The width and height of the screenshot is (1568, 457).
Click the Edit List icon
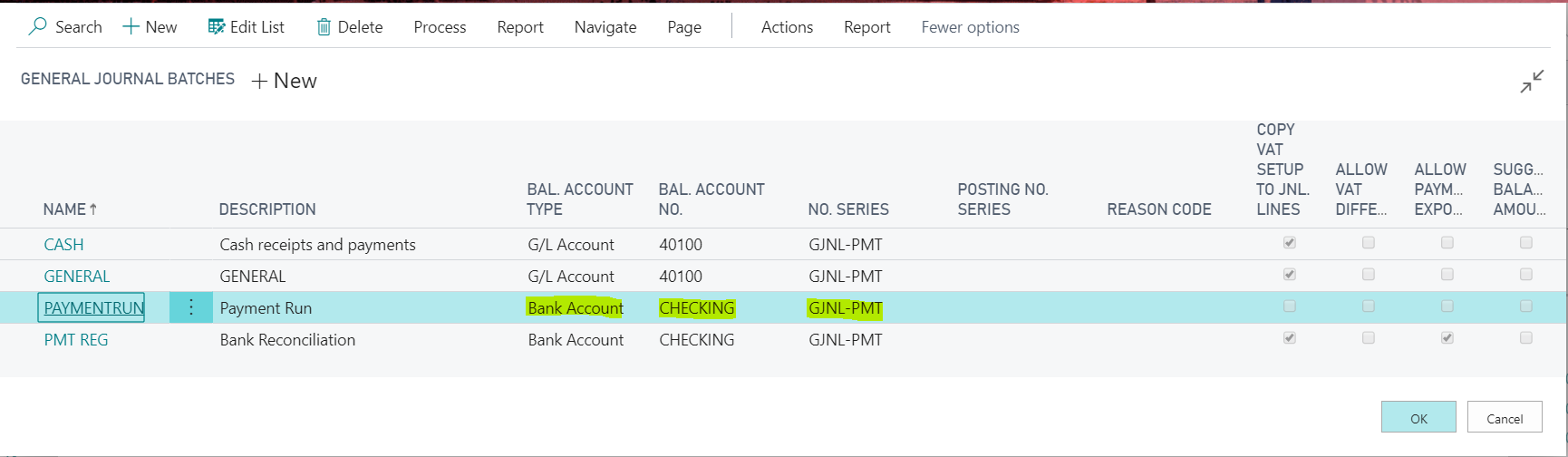click(x=217, y=27)
